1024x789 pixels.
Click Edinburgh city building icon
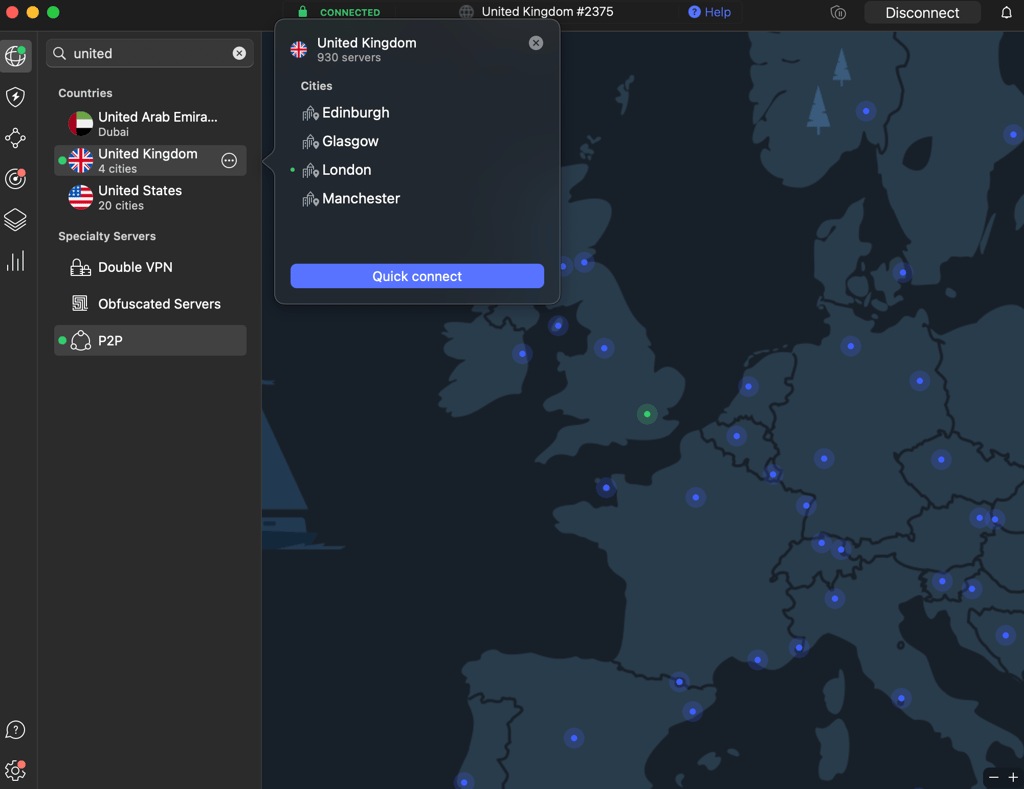(310, 114)
